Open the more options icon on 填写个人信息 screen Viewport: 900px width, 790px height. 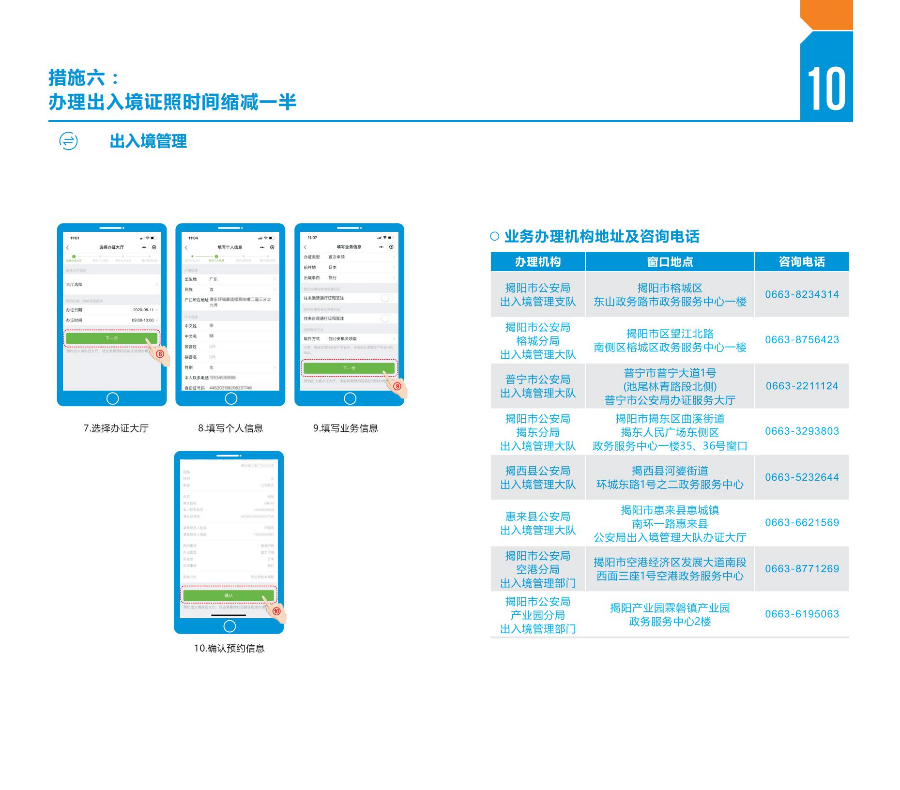261,247
